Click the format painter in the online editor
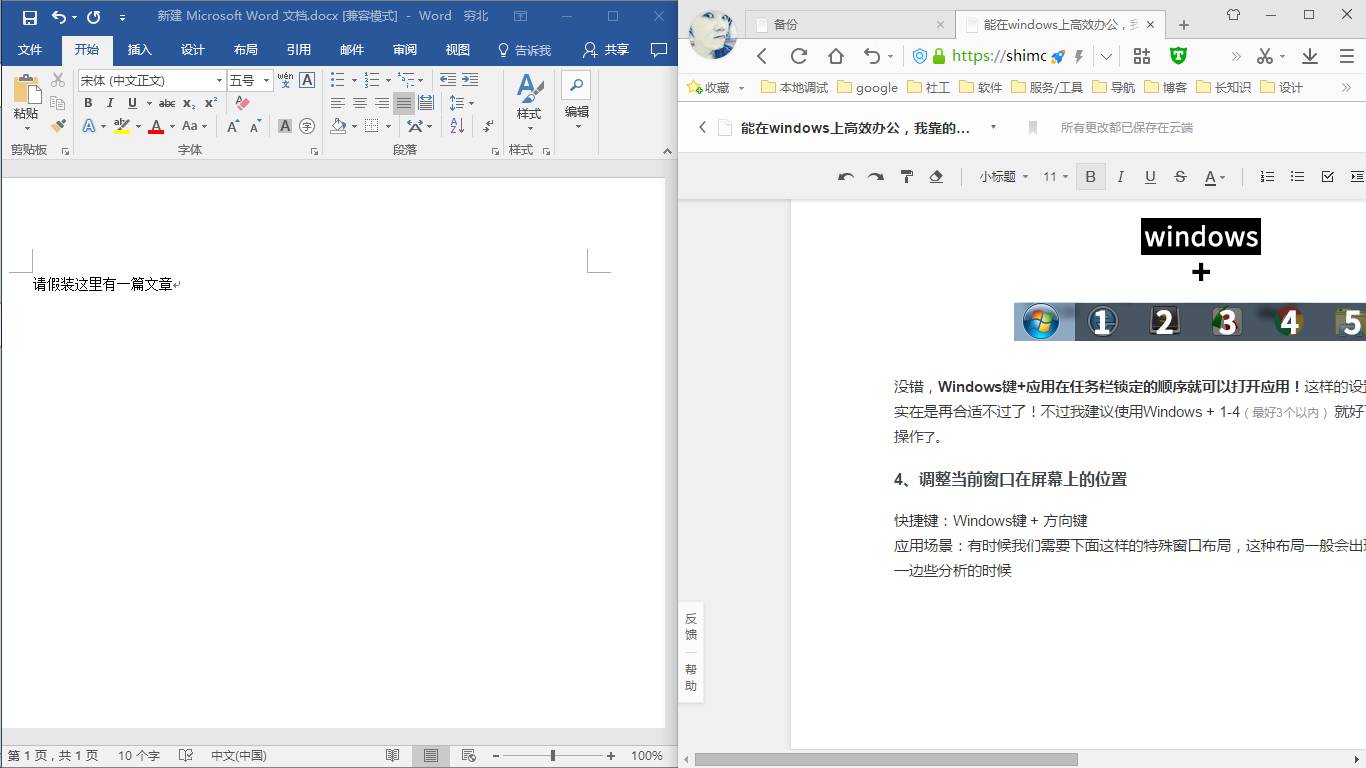The image size is (1366, 768). pyautogui.click(x=907, y=177)
